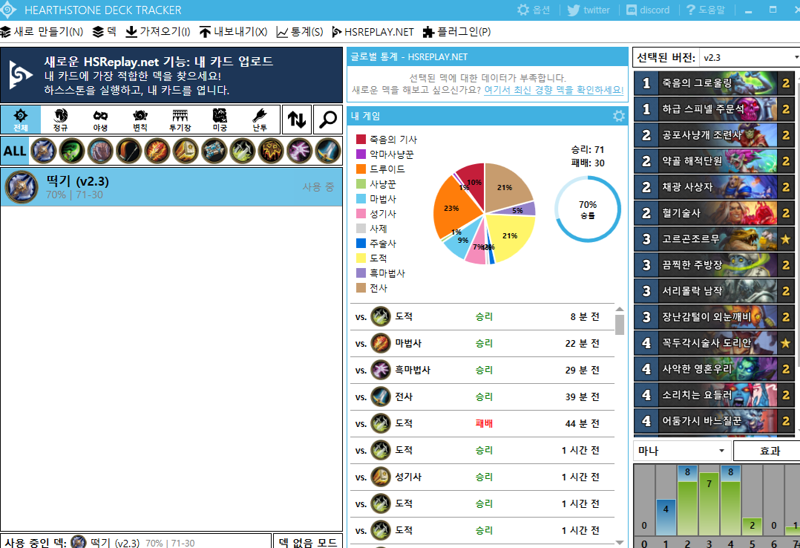Click the HSReplay logo in the banner
The image size is (800, 548).
[20, 75]
